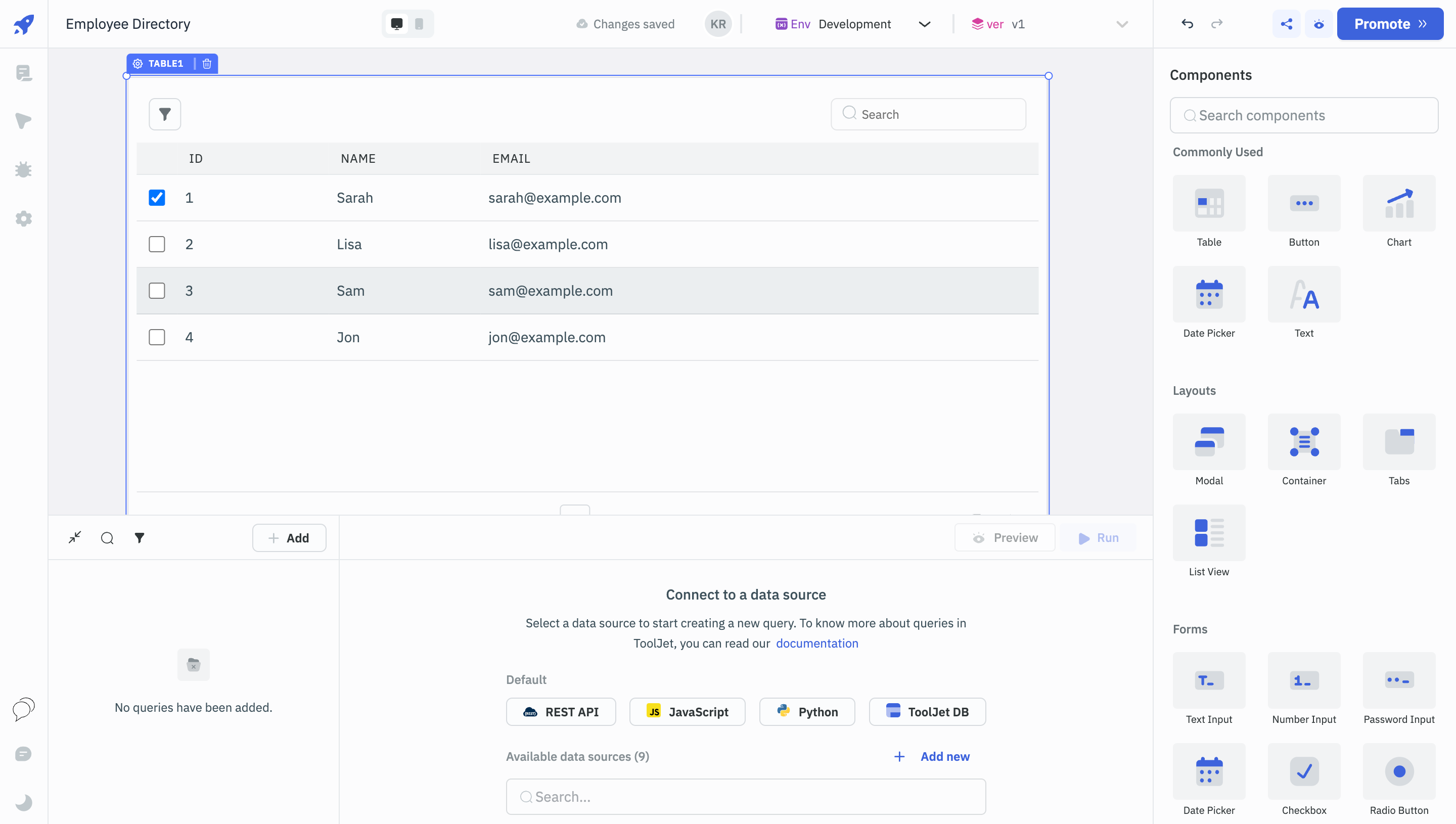Select the checkbox for the Jon row

coord(157,337)
